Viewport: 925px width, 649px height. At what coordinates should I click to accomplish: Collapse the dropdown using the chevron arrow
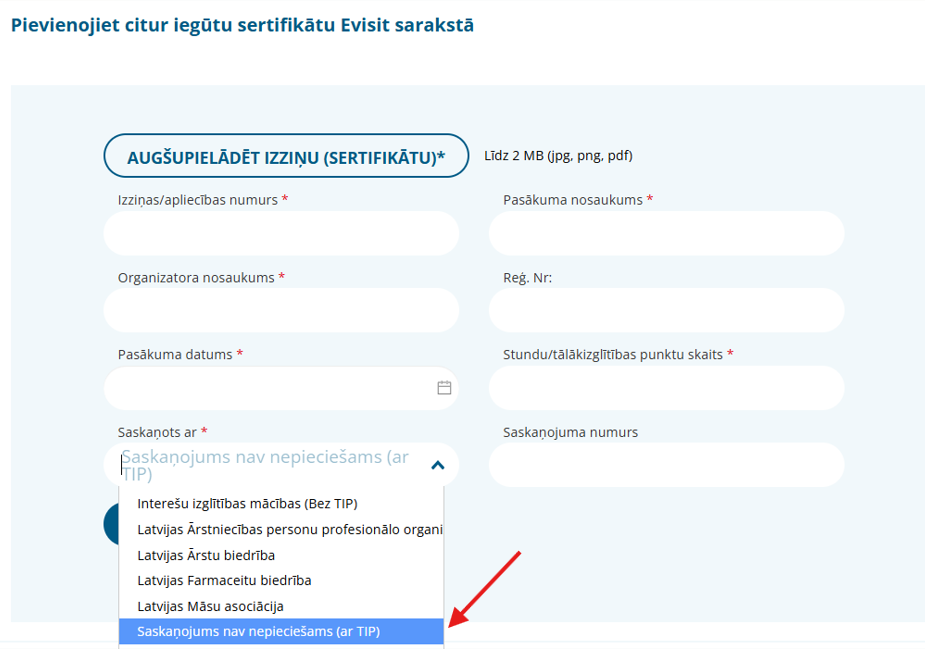tap(437, 465)
